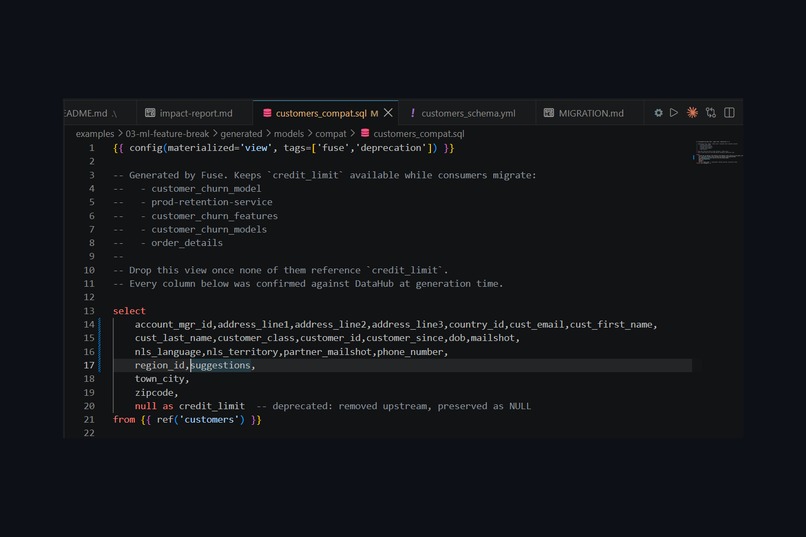
Task: Click the 'null' keyword on line 20
Action: [x=145, y=406]
